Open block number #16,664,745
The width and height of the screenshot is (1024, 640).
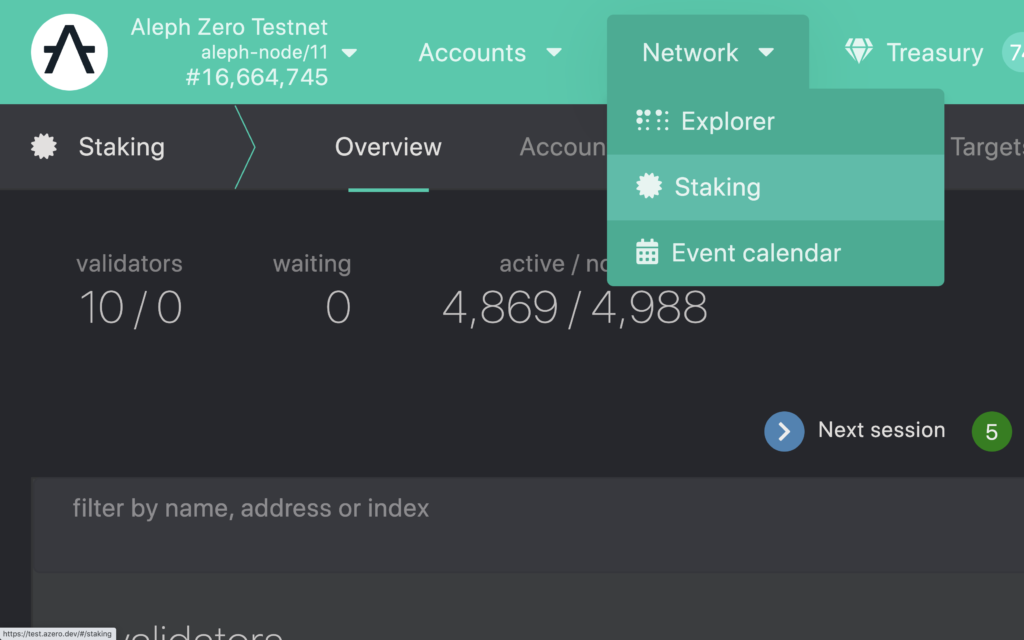pyautogui.click(x=256, y=76)
